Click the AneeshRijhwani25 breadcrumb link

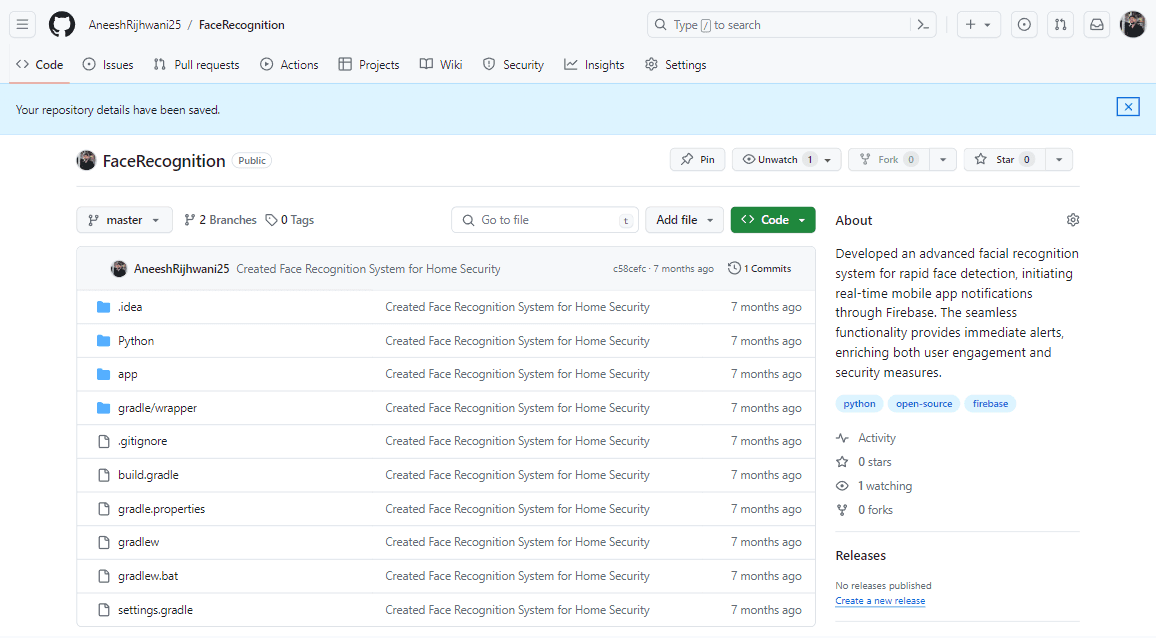tap(135, 24)
